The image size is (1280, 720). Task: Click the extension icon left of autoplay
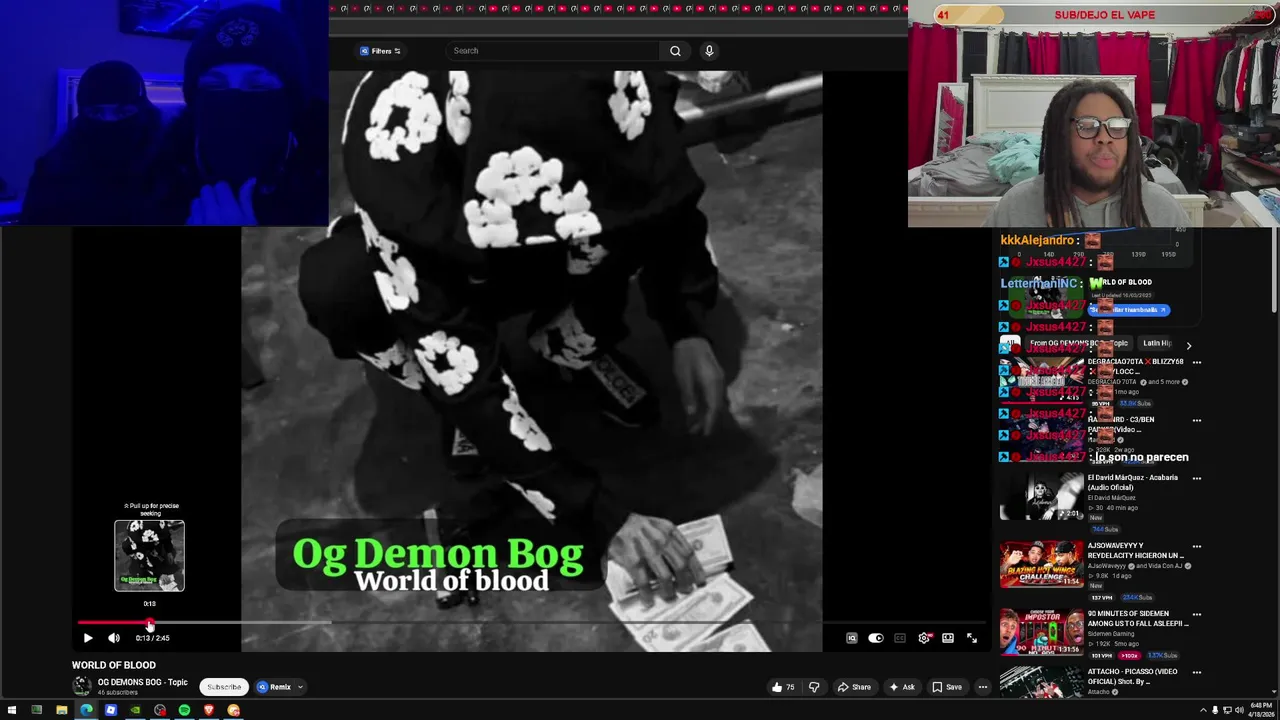[x=852, y=638]
